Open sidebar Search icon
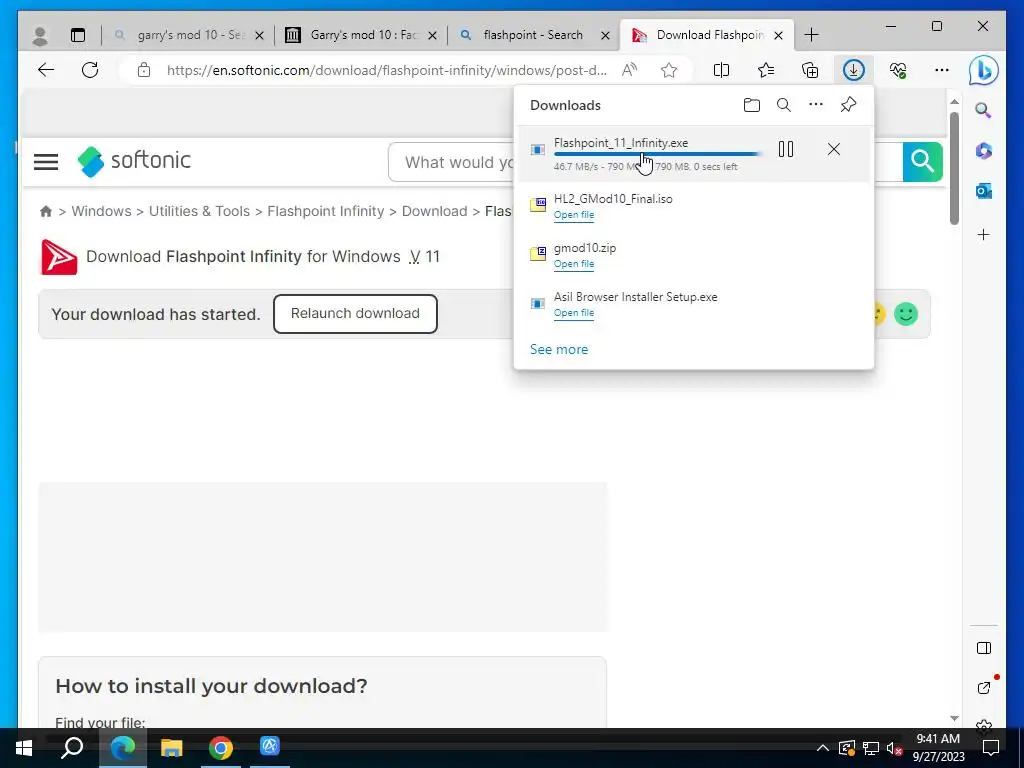 pyautogui.click(x=984, y=110)
